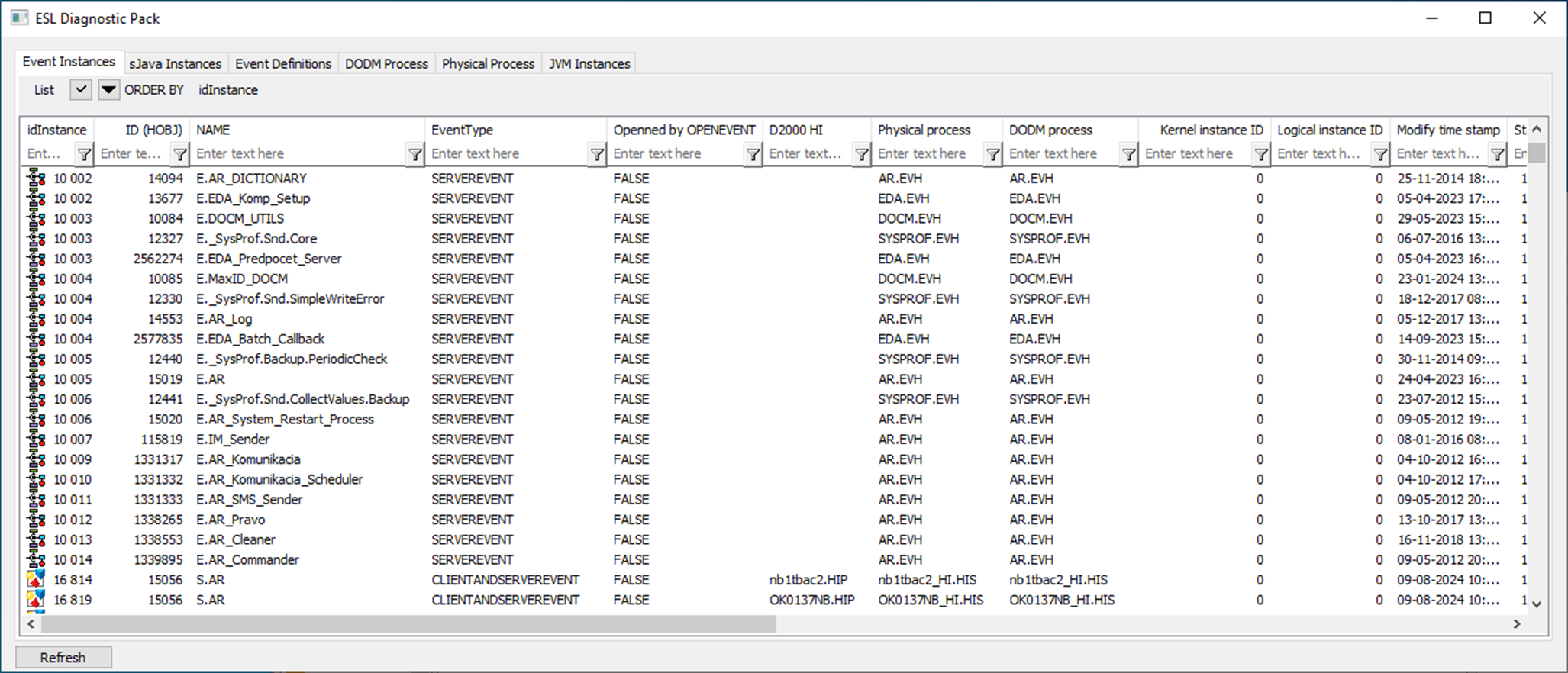Maximize the ESL Diagnostic Pack window
Screen dimensions: 1568x673
point(1485,18)
